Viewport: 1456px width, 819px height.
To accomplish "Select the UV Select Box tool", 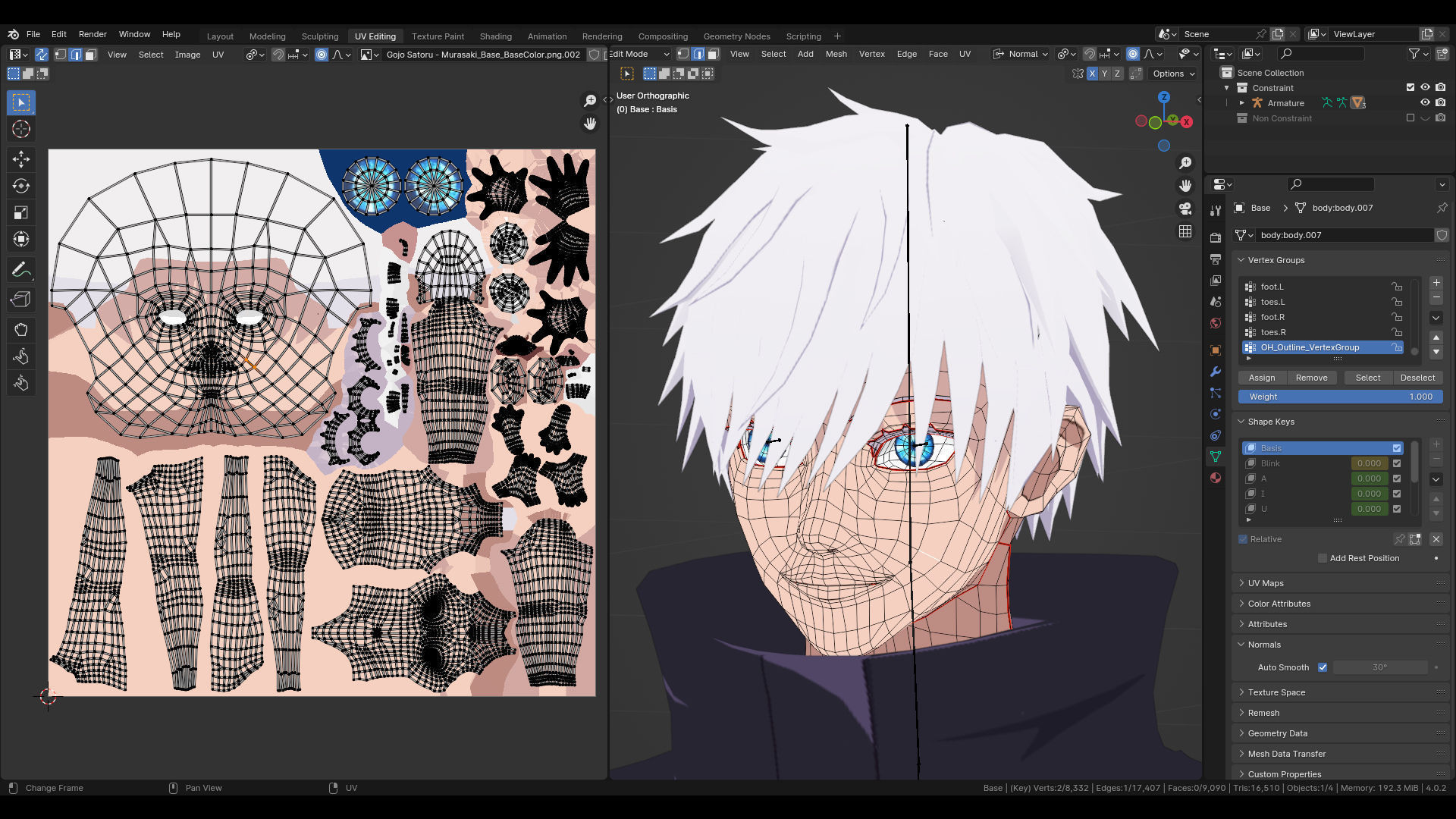I will coord(21,102).
